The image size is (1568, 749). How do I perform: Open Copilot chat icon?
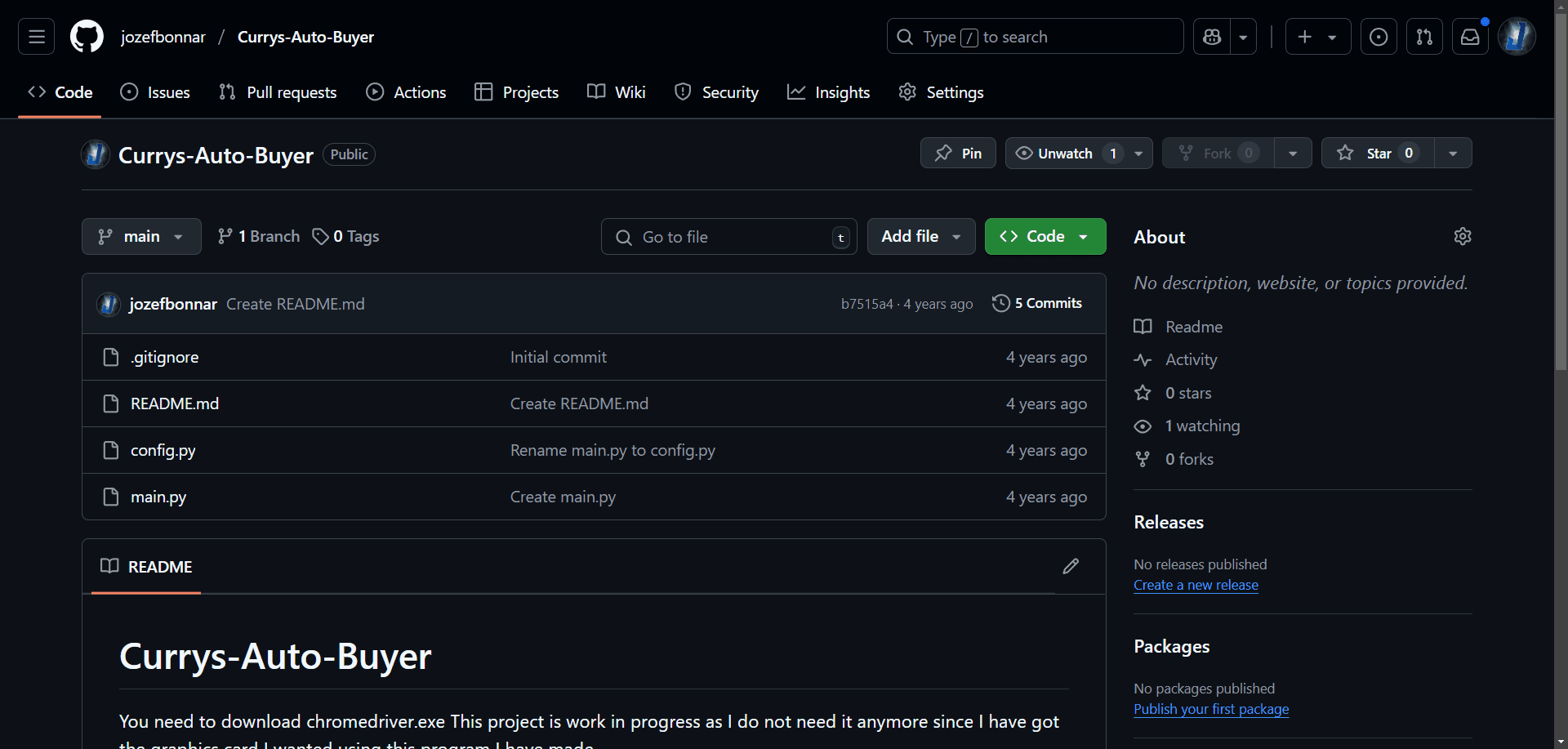point(1212,37)
